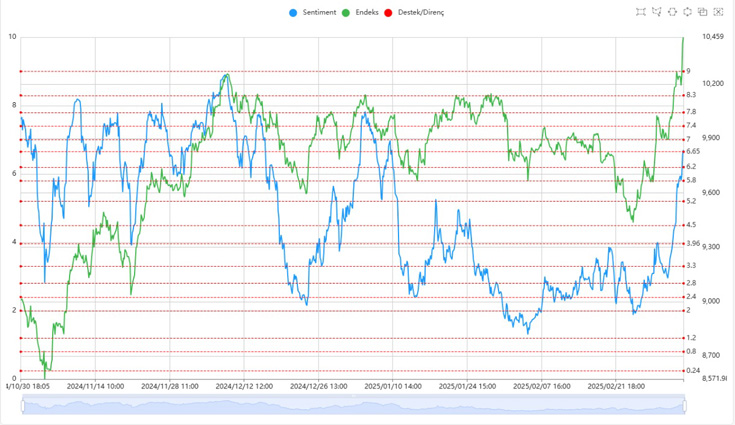
Task: Enable the keep multiple selections icon
Action: (x=703, y=12)
